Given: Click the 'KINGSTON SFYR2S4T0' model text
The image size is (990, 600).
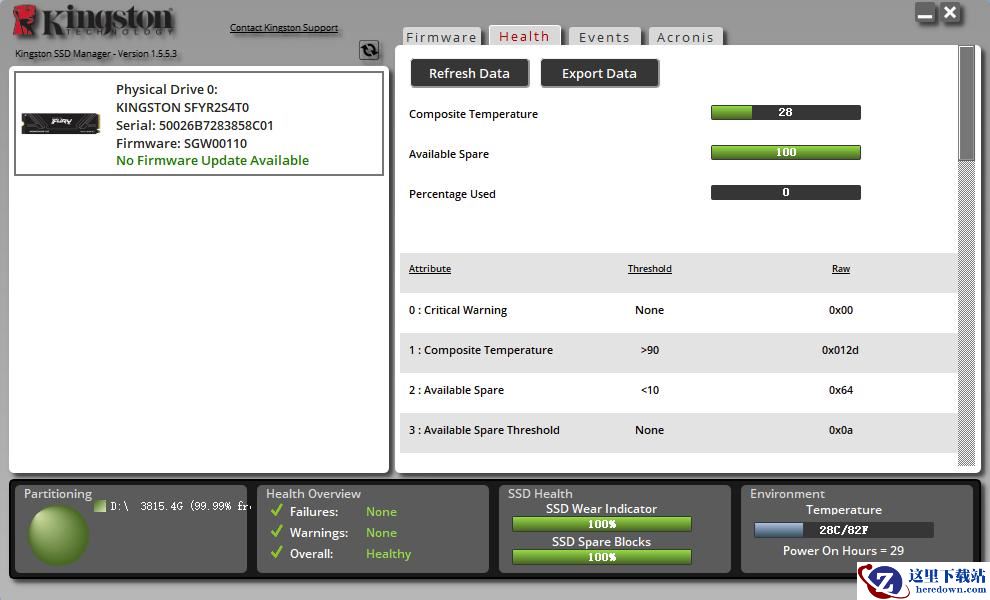Looking at the screenshot, I should point(182,107).
